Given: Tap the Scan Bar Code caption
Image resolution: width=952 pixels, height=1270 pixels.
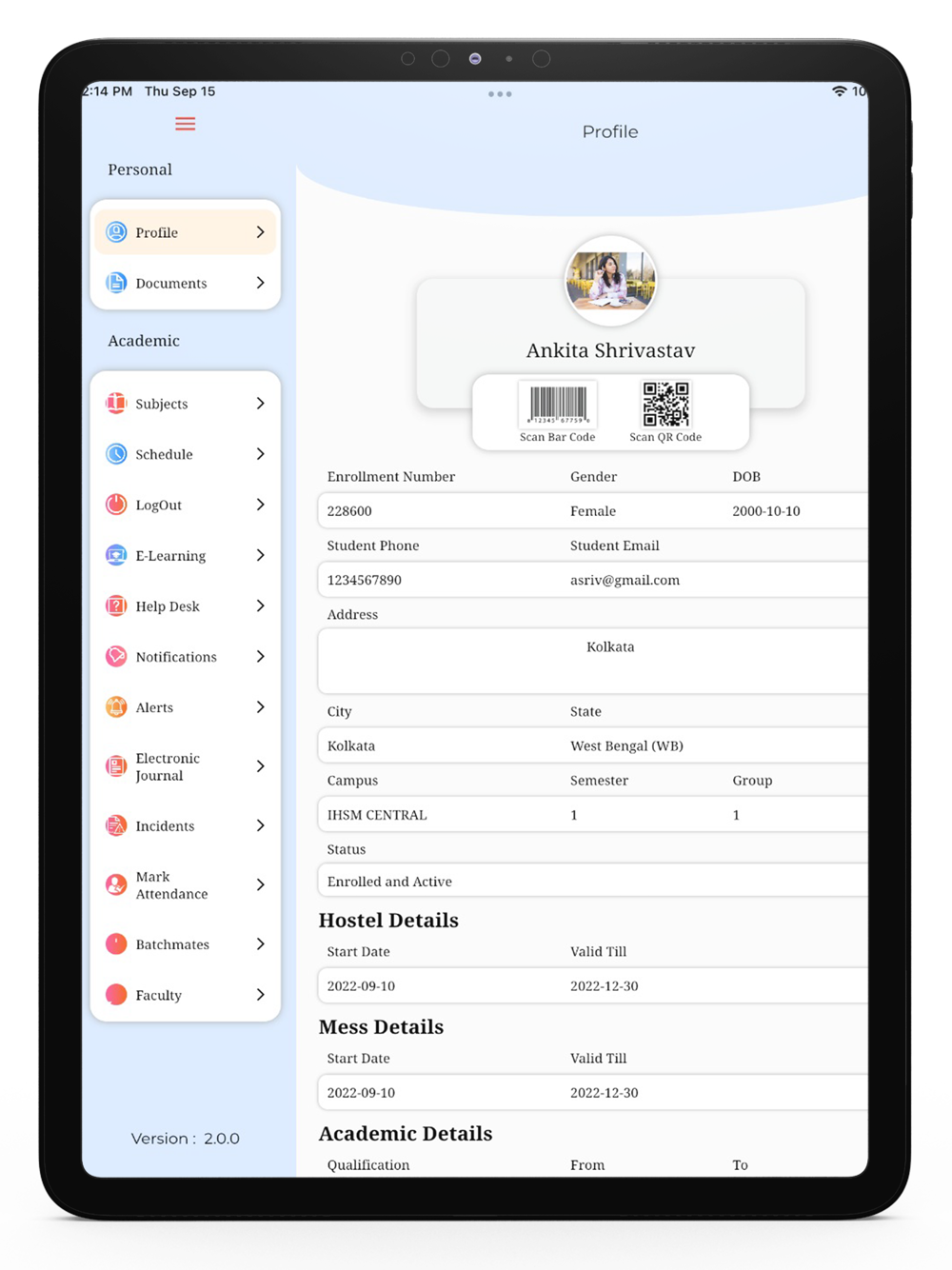Looking at the screenshot, I should pos(558,437).
